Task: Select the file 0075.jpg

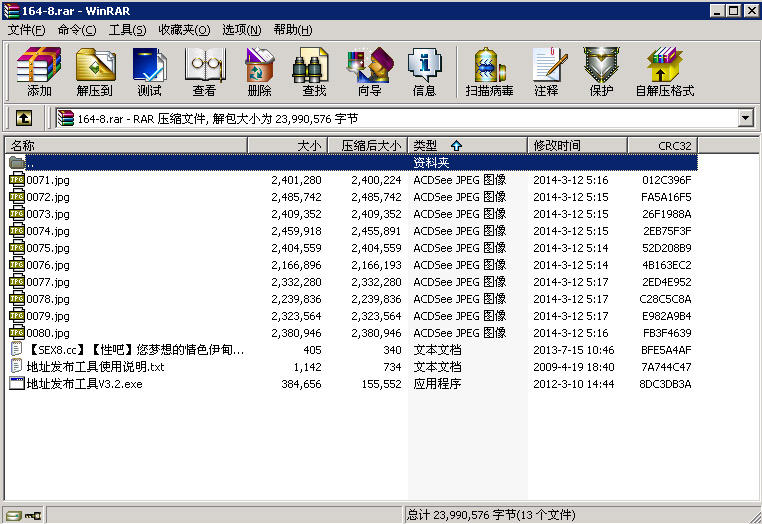Action: (48, 248)
